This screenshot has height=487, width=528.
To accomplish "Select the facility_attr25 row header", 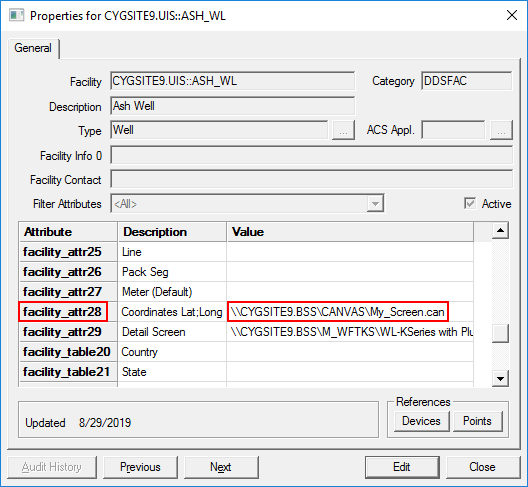I will coord(68,252).
